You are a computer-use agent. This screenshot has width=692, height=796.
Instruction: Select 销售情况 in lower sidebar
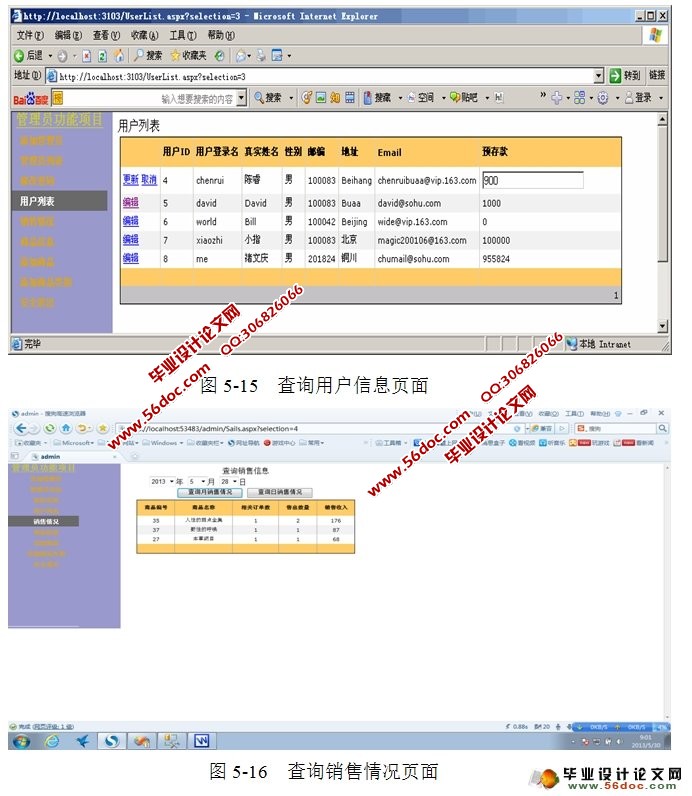coord(44,521)
